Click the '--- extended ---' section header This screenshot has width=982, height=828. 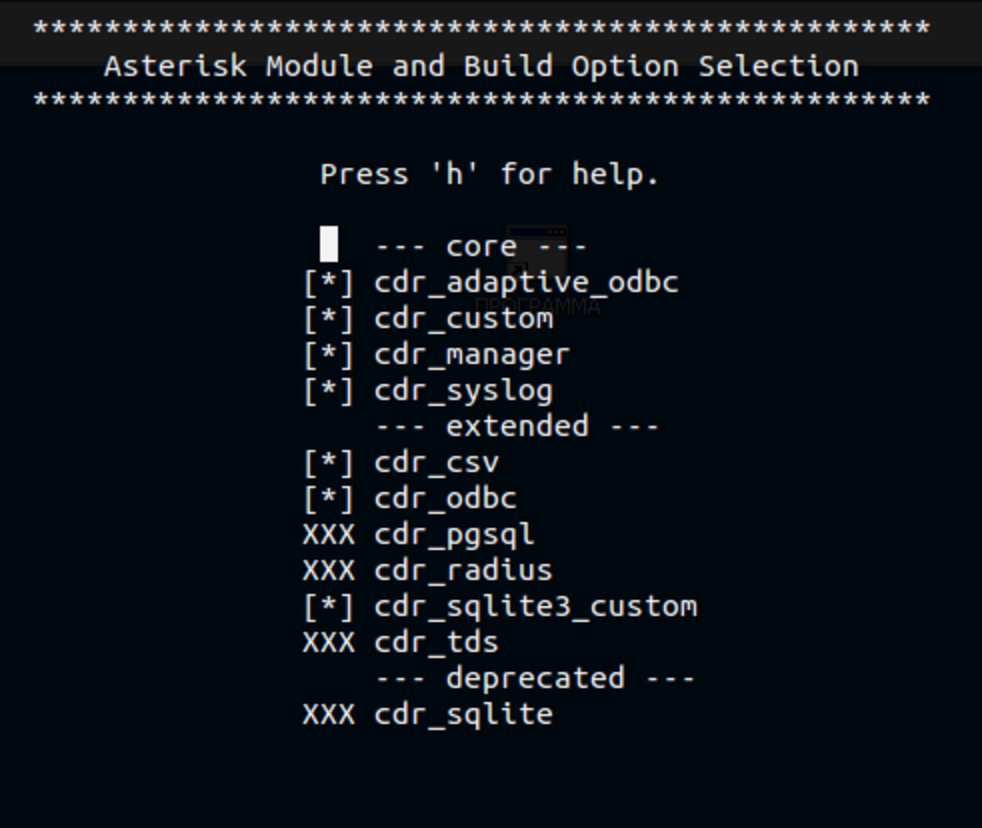click(x=517, y=427)
